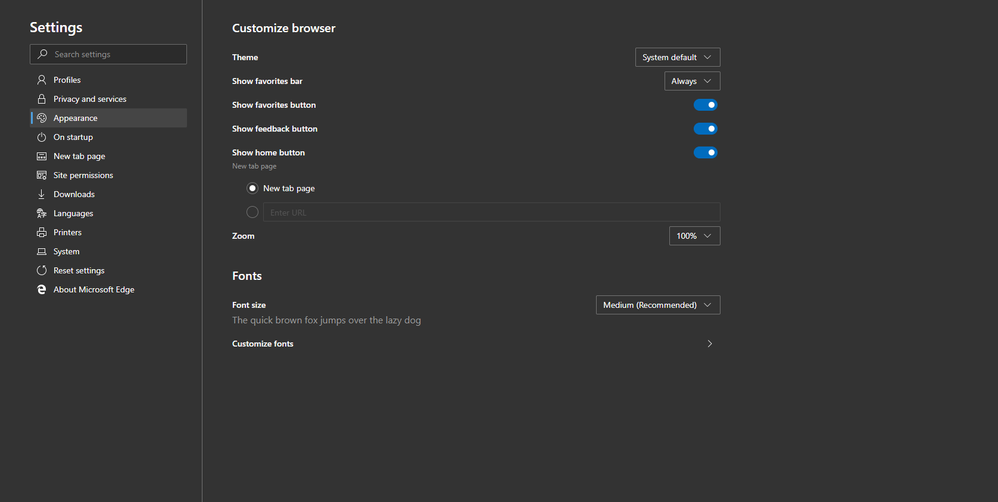Click the Privacy and services lock icon

coord(41,99)
